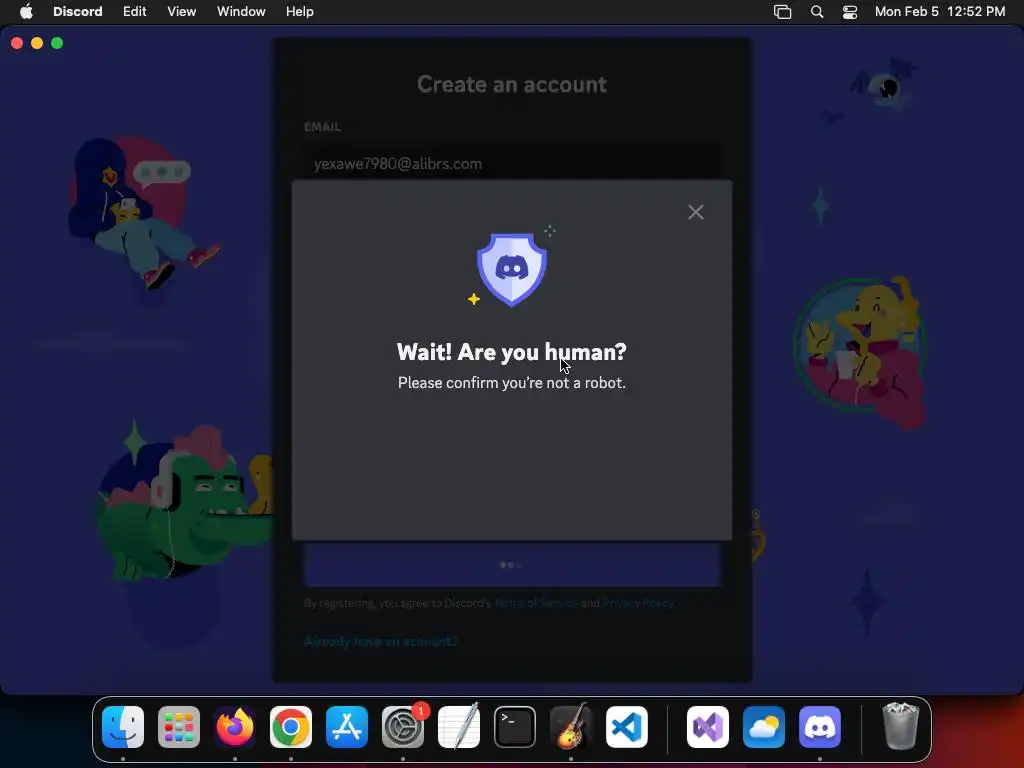The image size is (1024, 768).
Task: Open the Terms of Service link
Action: click(536, 603)
